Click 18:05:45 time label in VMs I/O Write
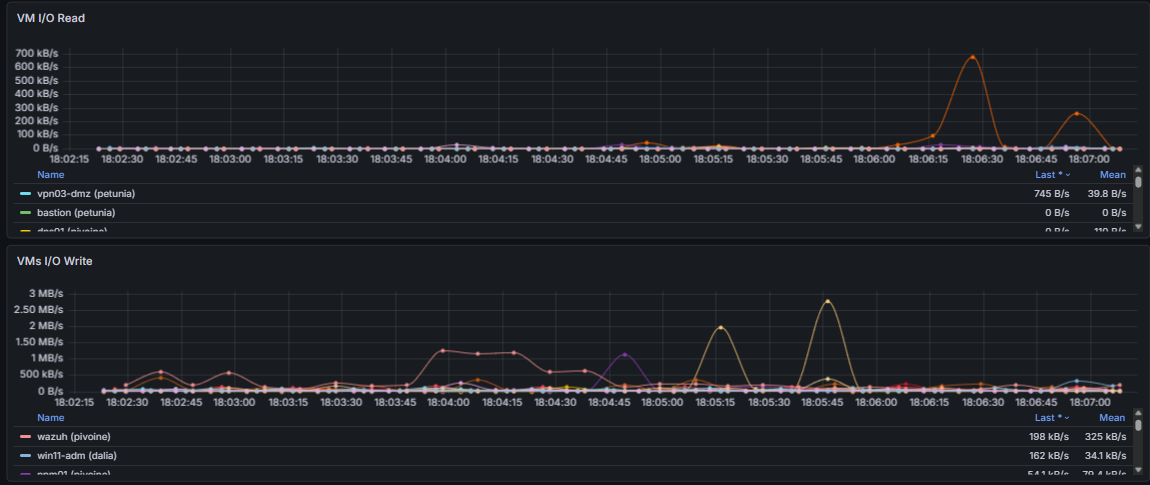Screen dimensions: 1150x485 820,402
